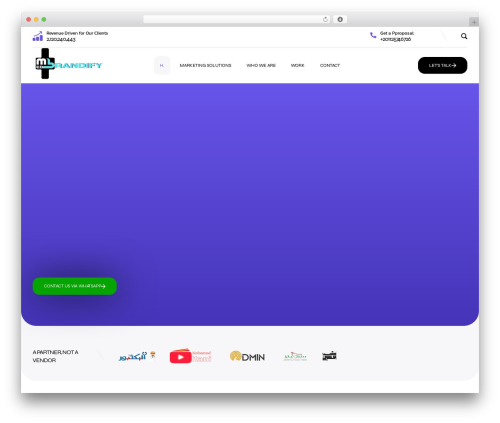This screenshot has width=500, height=423.
Task: Open the blue Arabic client logo
Action: coord(137,356)
